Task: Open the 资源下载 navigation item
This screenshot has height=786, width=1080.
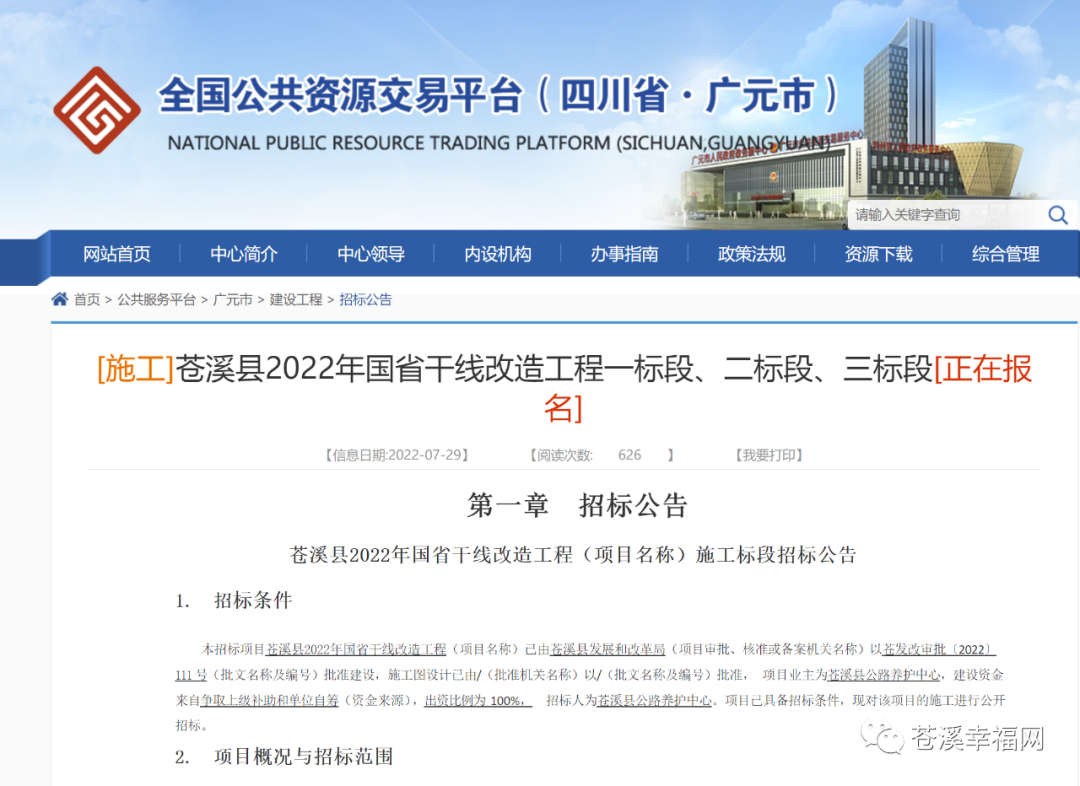Action: [878, 254]
